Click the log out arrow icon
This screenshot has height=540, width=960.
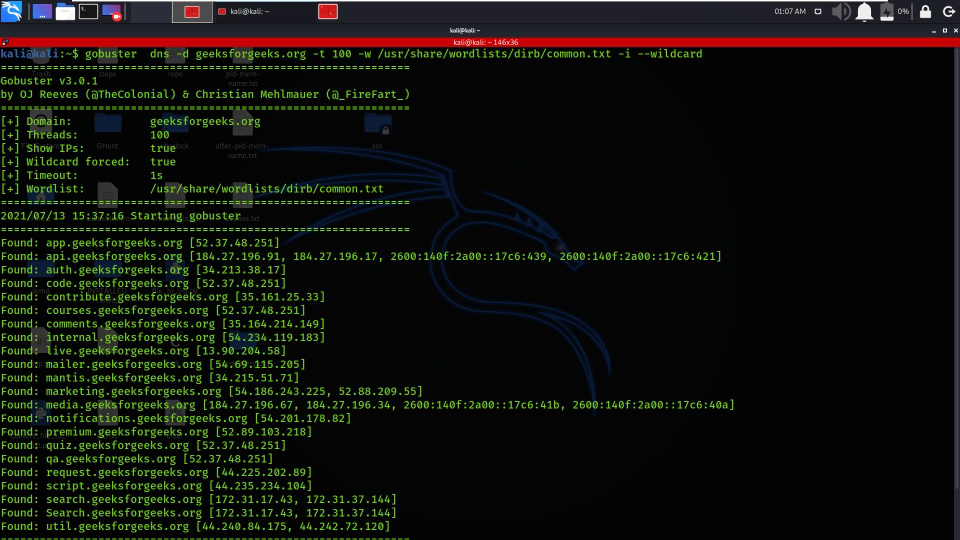948,12
